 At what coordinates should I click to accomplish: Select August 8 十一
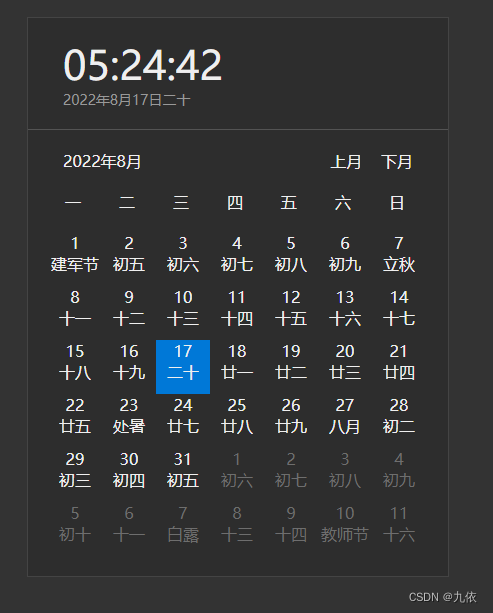(75, 308)
